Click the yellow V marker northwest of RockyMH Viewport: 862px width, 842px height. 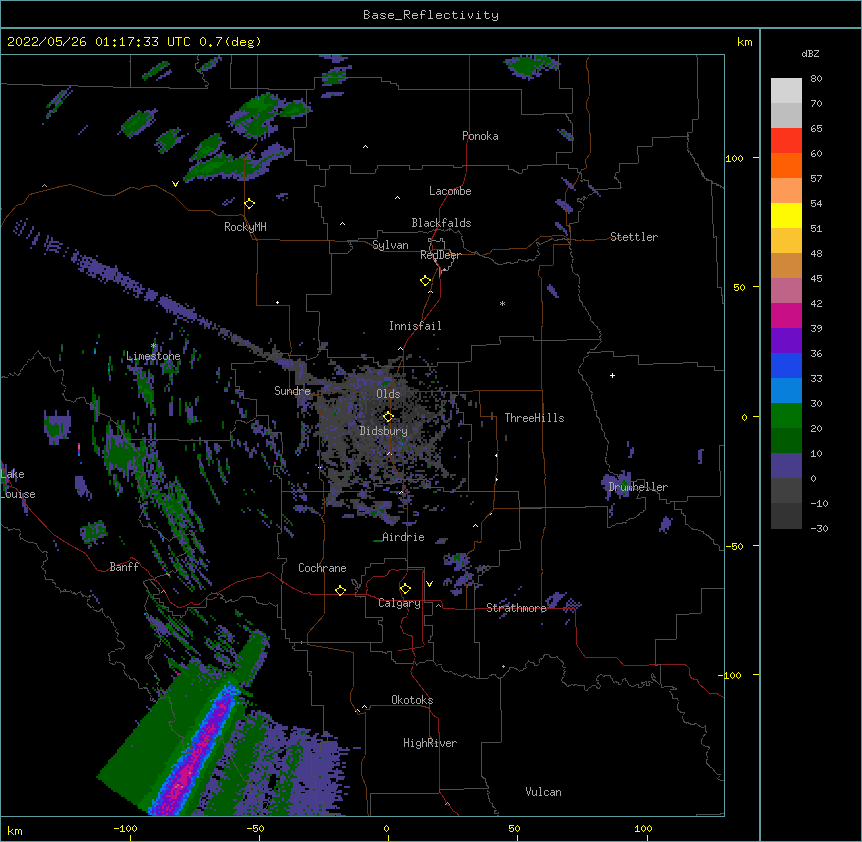click(x=175, y=184)
